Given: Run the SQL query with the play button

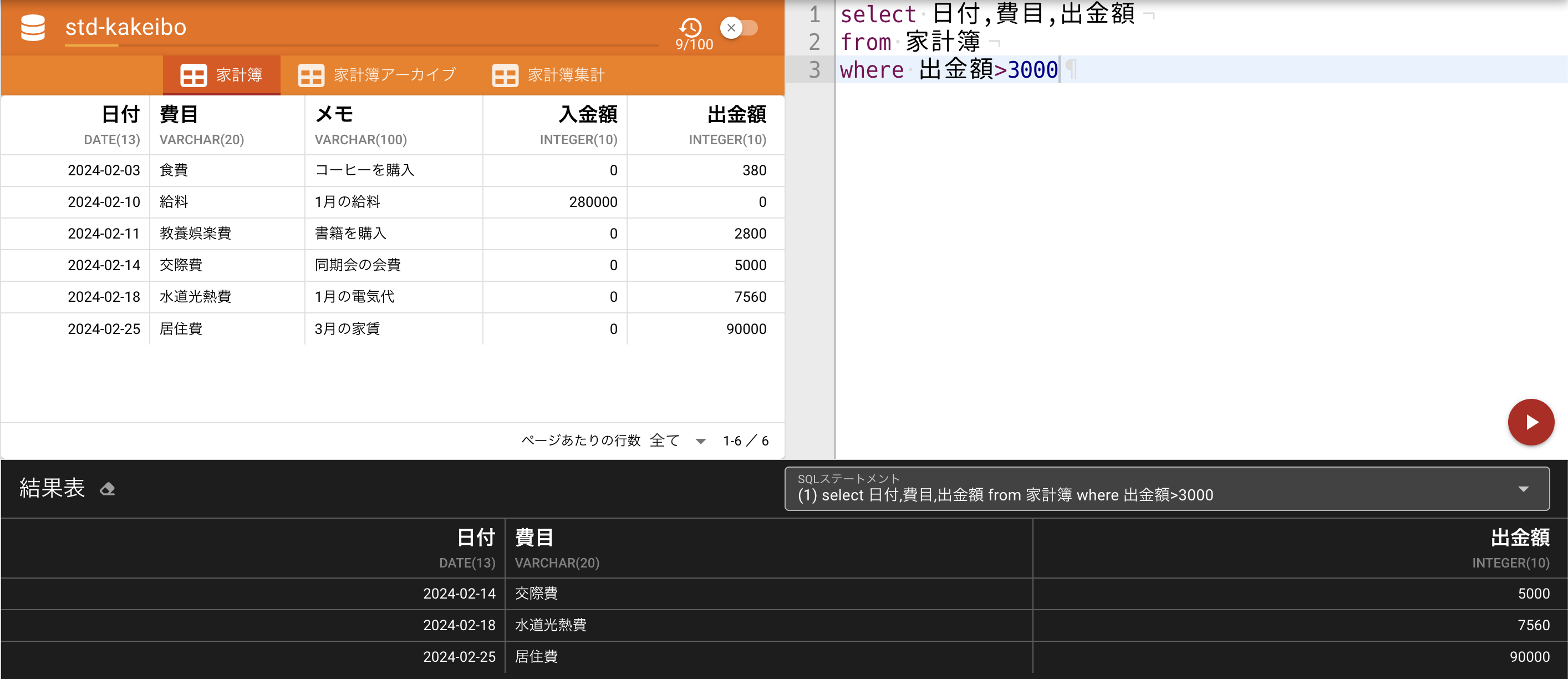Looking at the screenshot, I should pos(1530,422).
